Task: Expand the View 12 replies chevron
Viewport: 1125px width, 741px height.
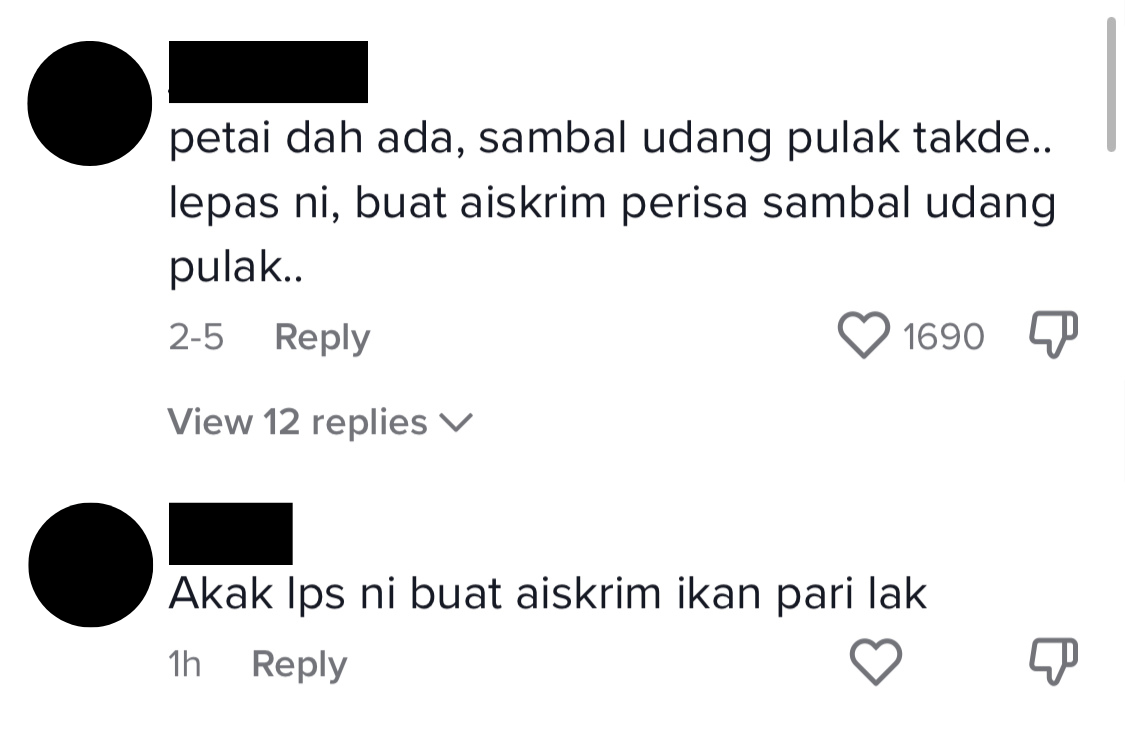Action: (456, 423)
